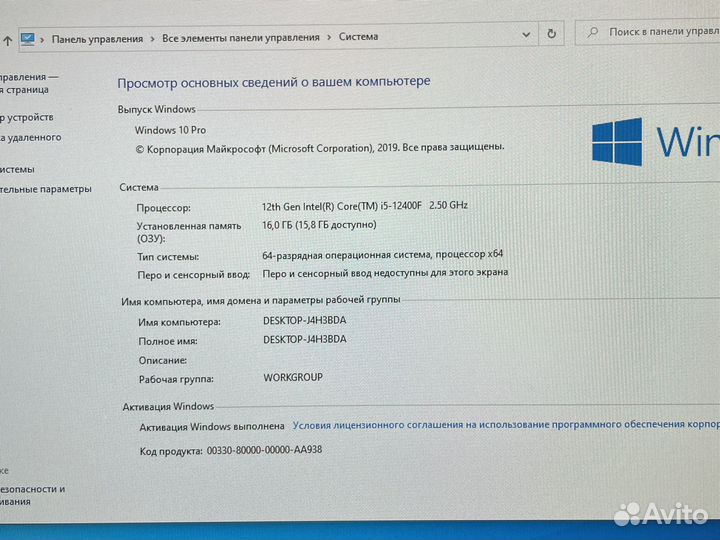Open remote access settings sidebar link
This screenshot has height=540, width=720.
tap(30, 137)
